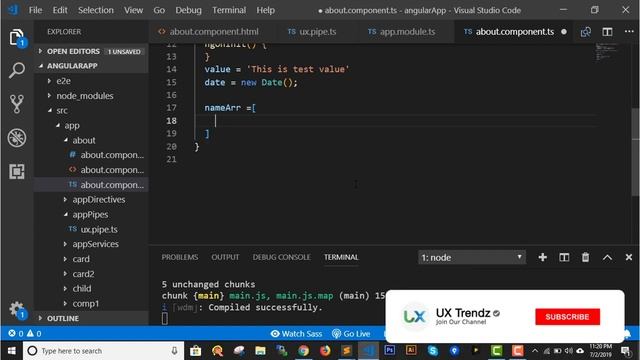
Task: Open Illustrator from the taskbar
Action: (x=411, y=350)
